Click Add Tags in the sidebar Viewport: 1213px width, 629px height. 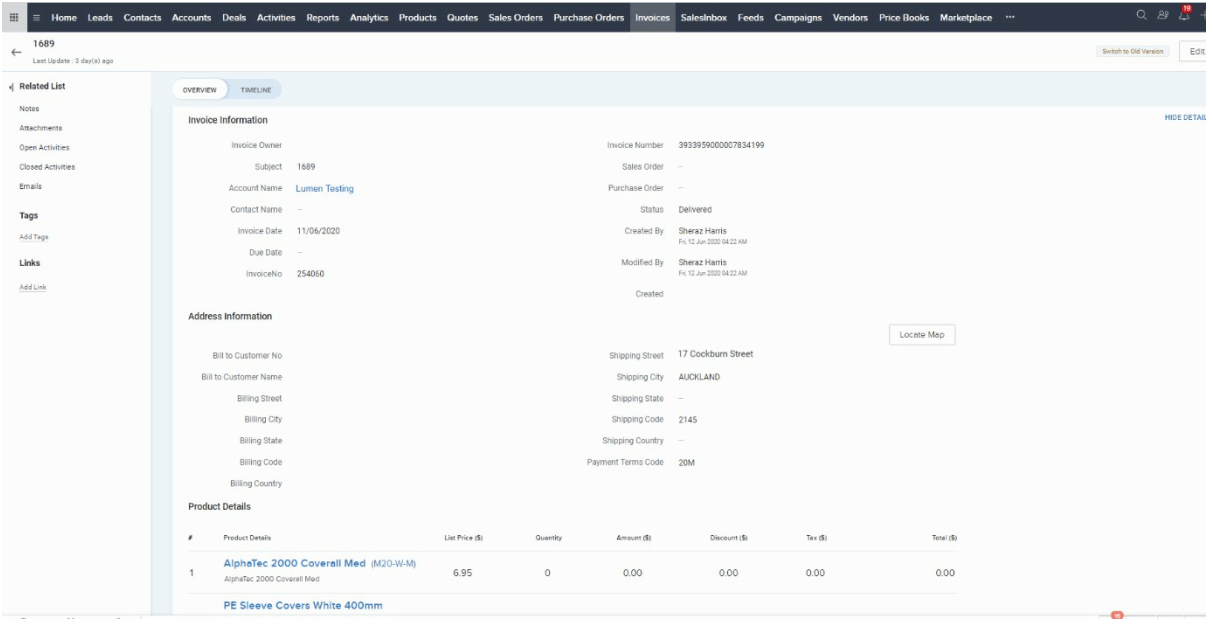pyautogui.click(x=34, y=237)
